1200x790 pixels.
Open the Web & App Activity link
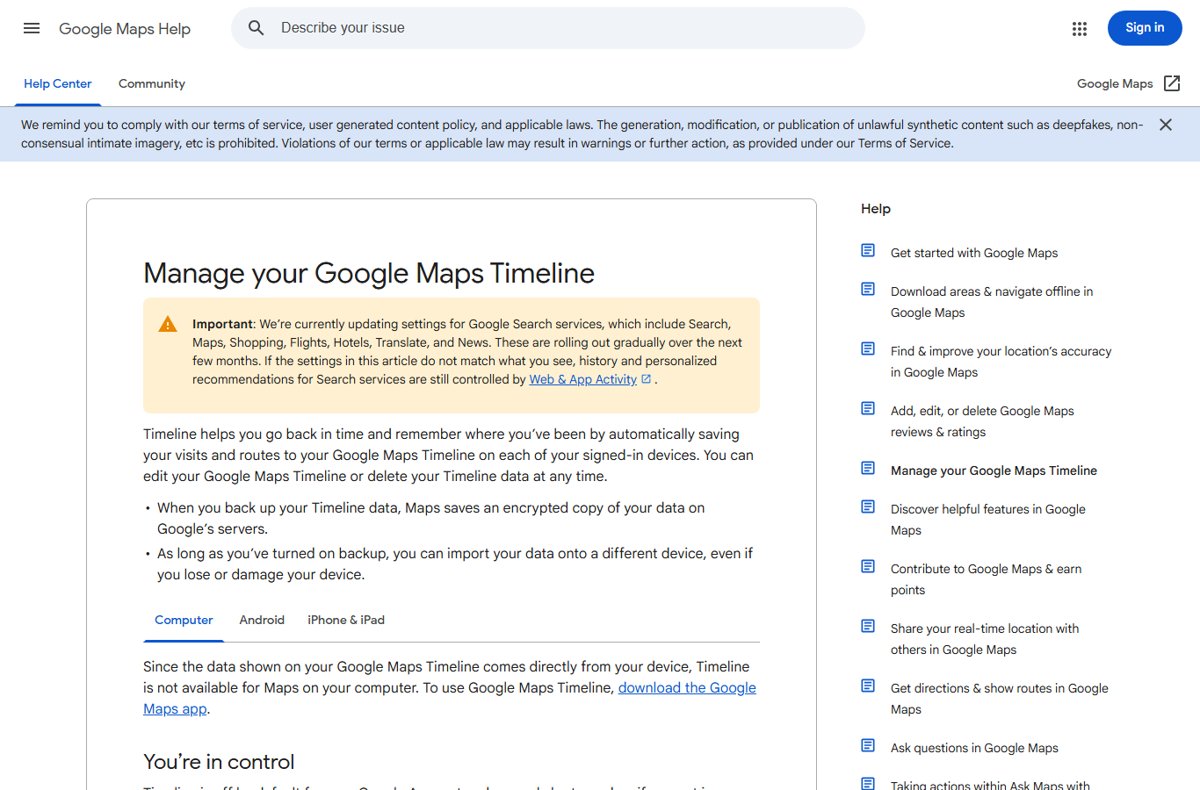(583, 379)
